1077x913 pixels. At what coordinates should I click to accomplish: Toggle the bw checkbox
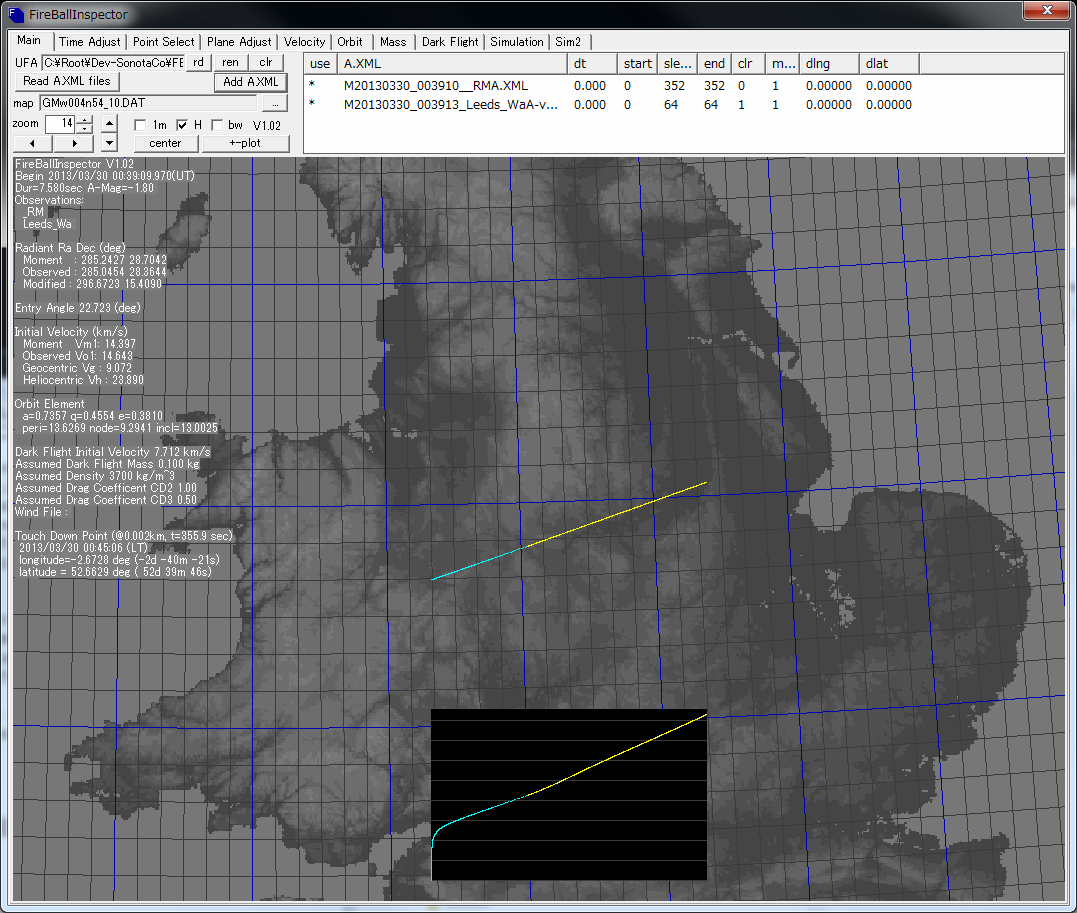(x=217, y=125)
